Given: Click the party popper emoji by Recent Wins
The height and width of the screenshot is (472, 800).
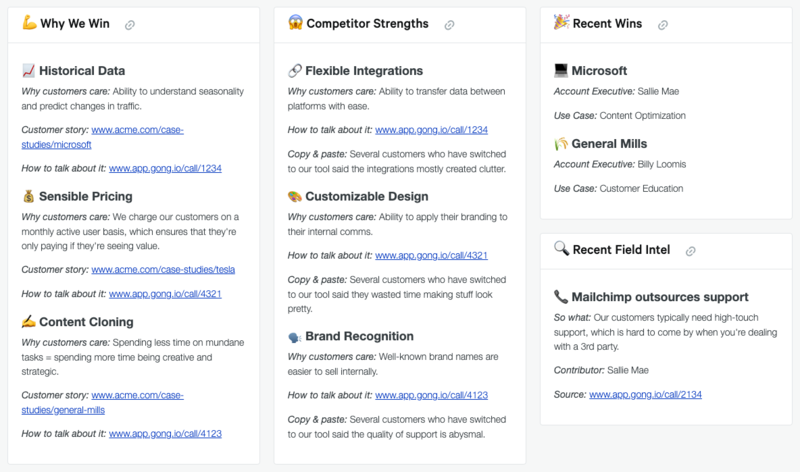Looking at the screenshot, I should [x=561, y=23].
